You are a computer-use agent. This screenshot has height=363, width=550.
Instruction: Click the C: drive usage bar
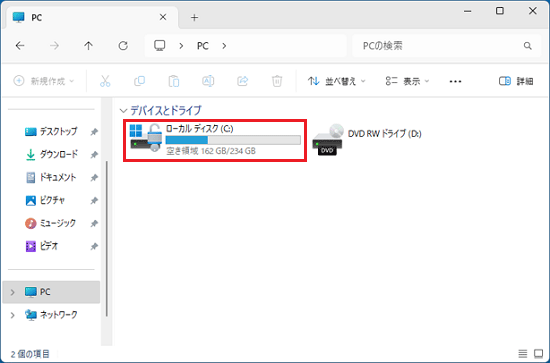(233, 140)
